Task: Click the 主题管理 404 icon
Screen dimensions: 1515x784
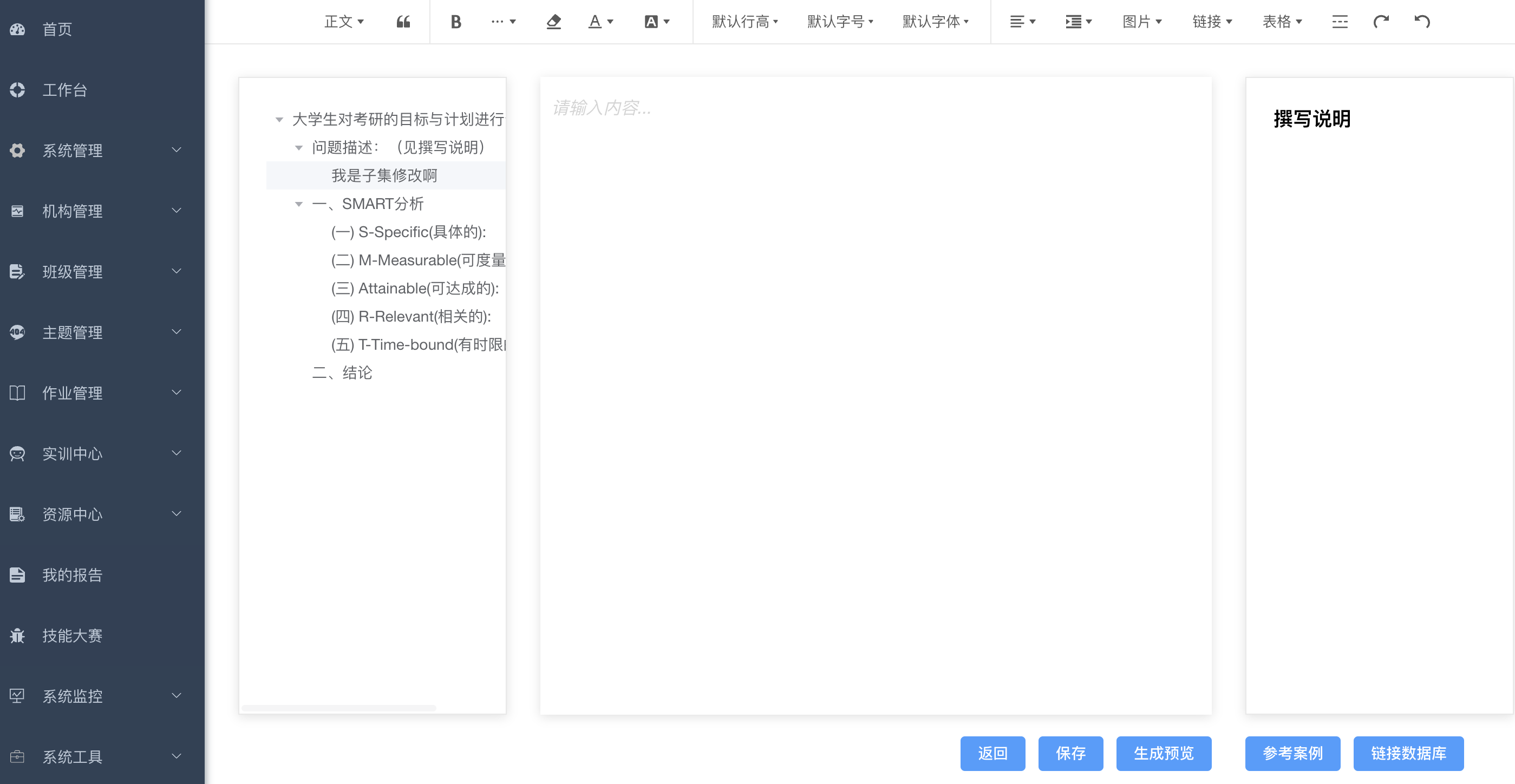Action: click(x=17, y=332)
